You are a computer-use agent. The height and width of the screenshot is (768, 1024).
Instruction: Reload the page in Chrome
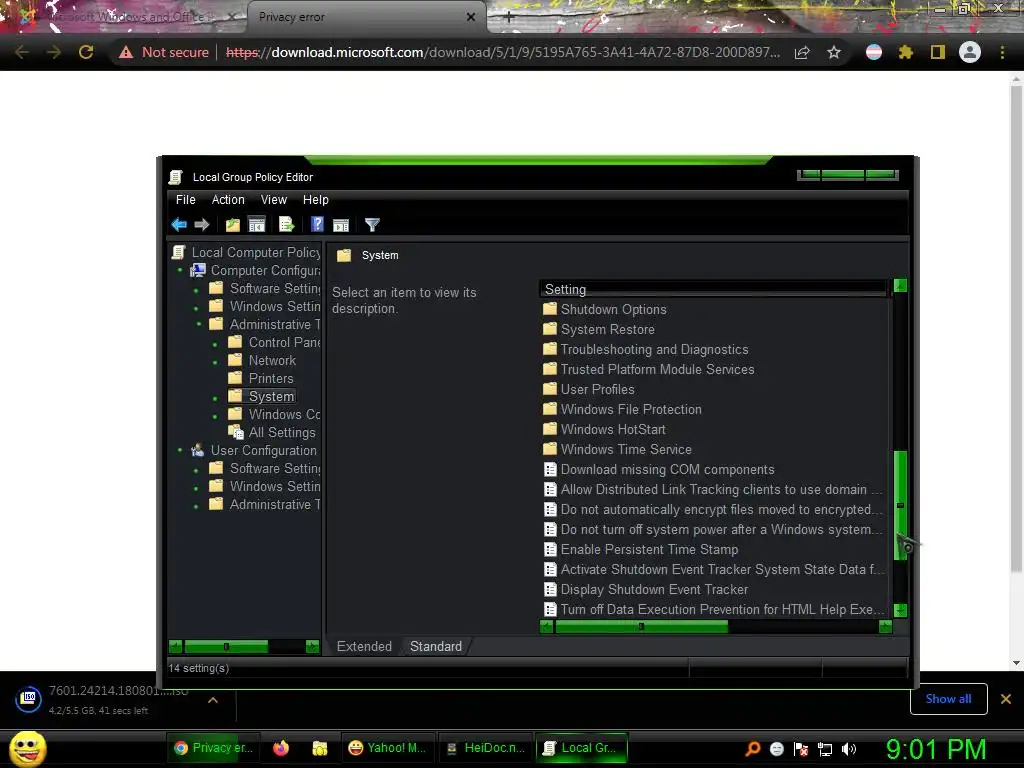coord(86,52)
